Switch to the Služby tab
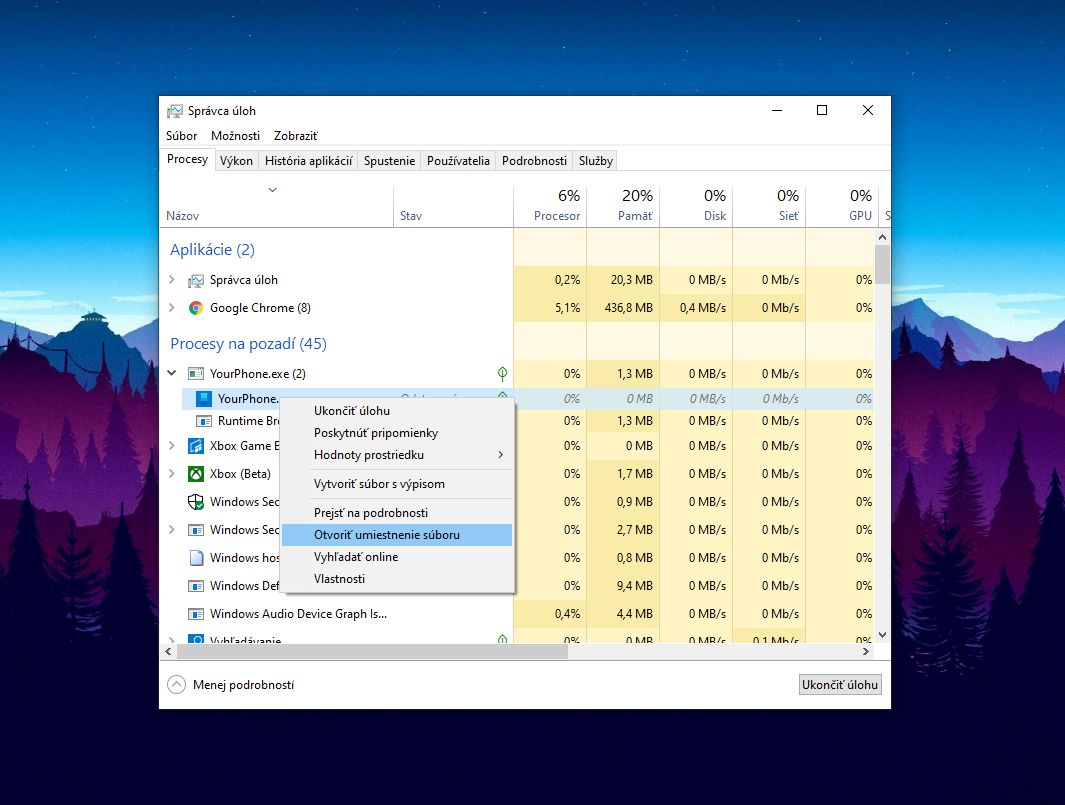Image resolution: width=1065 pixels, height=805 pixels. coord(596,161)
